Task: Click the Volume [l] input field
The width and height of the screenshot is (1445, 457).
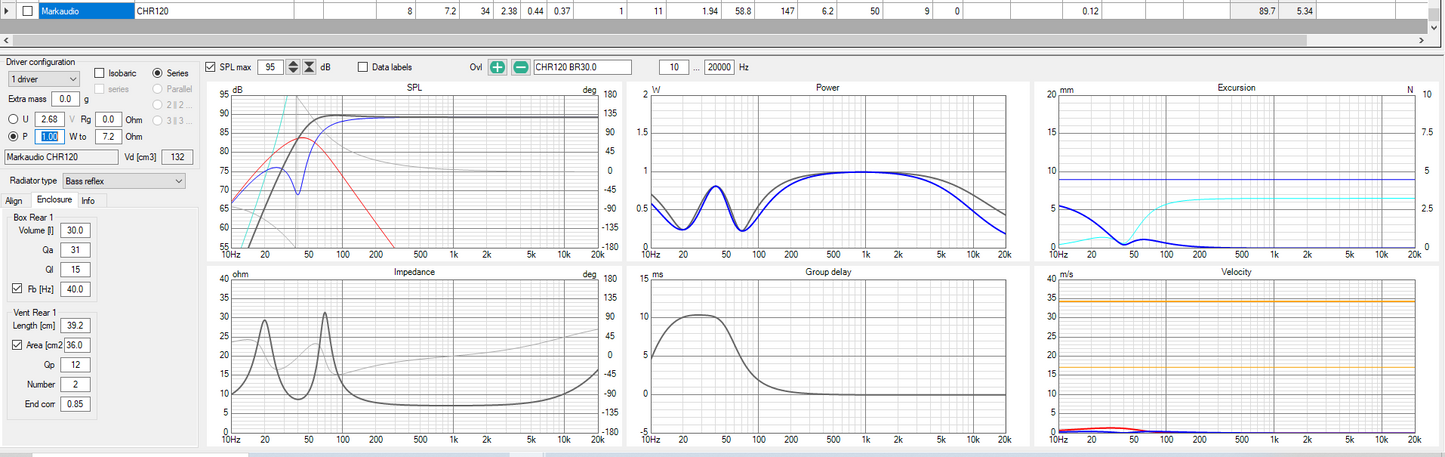Action: pos(75,230)
